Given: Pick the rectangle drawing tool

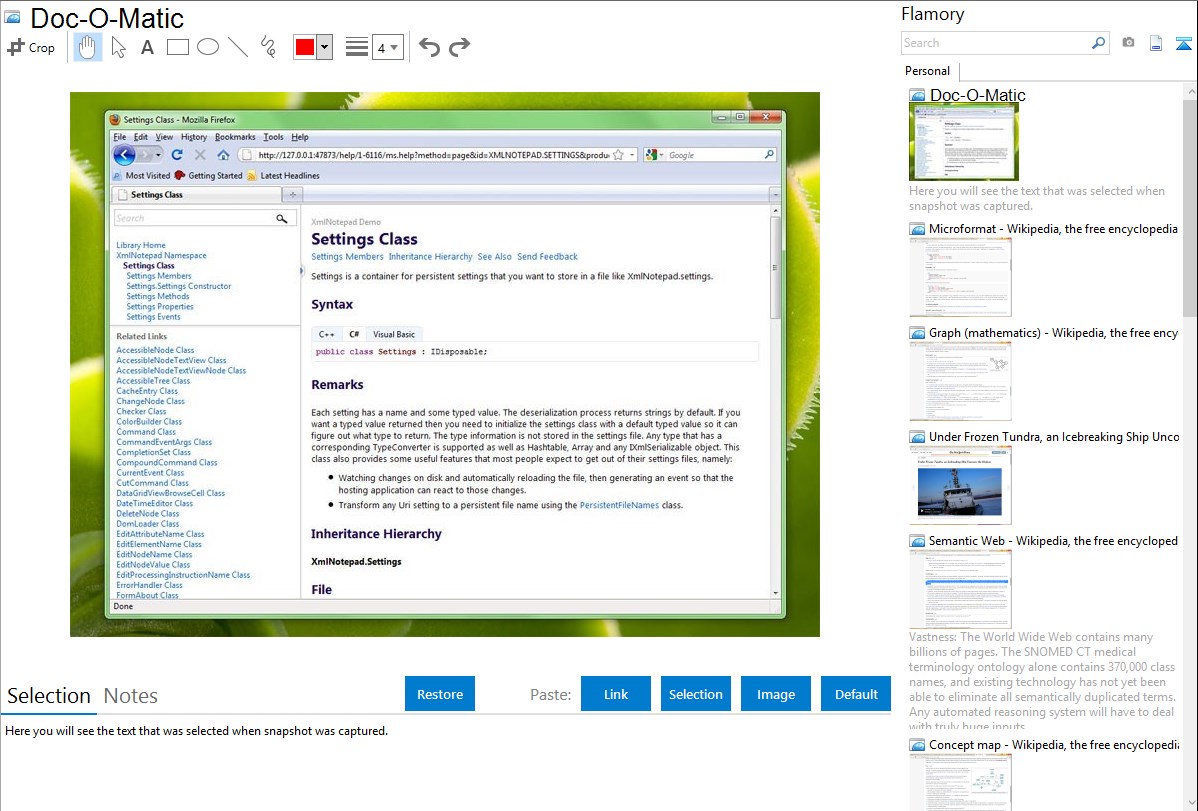Looking at the screenshot, I should pos(177,47).
